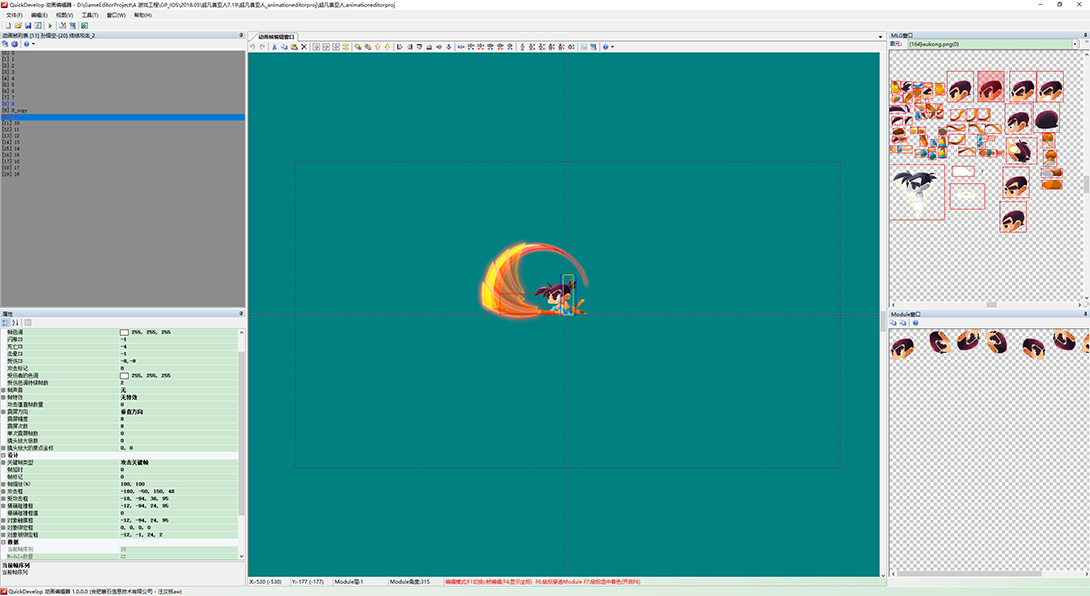Image resolution: width=1090 pixels, height=596 pixels.
Task: Collapse the 设计 property category
Action: 3,455
